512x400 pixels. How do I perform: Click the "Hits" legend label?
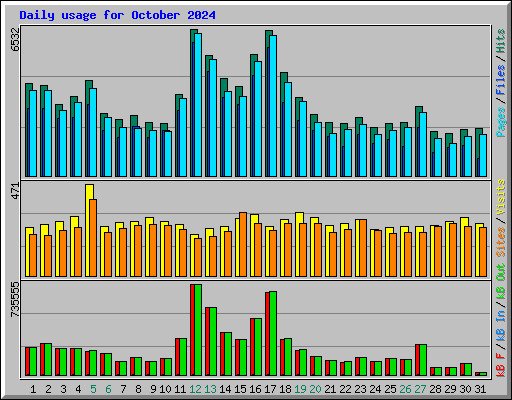(x=501, y=41)
